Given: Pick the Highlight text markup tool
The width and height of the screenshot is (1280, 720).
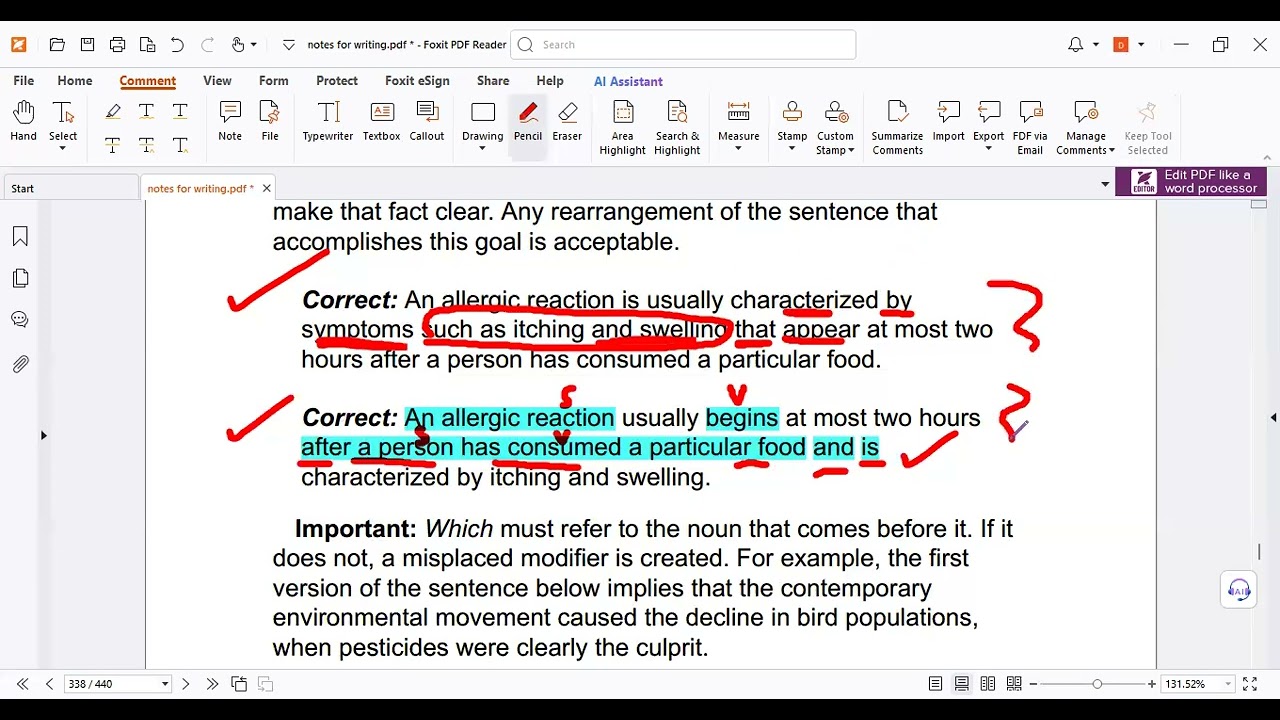Looking at the screenshot, I should [113, 111].
